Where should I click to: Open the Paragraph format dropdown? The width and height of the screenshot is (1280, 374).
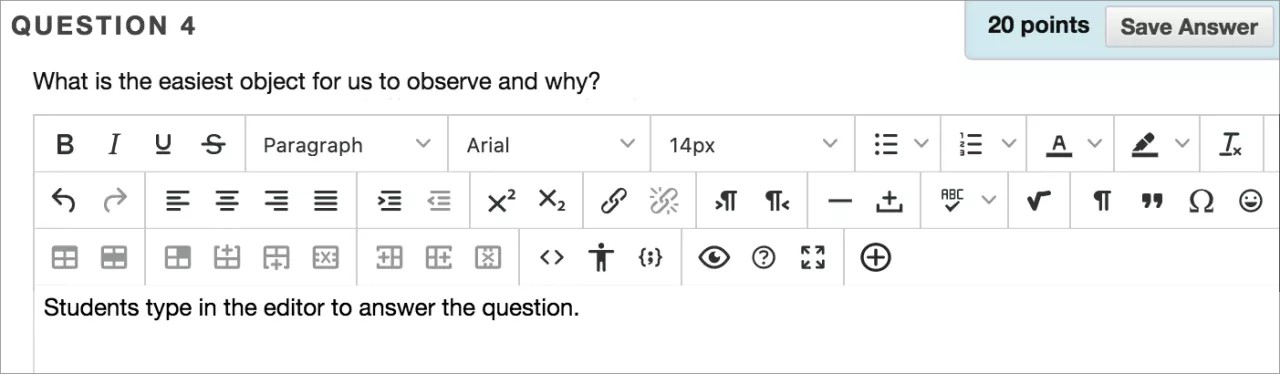pos(346,145)
